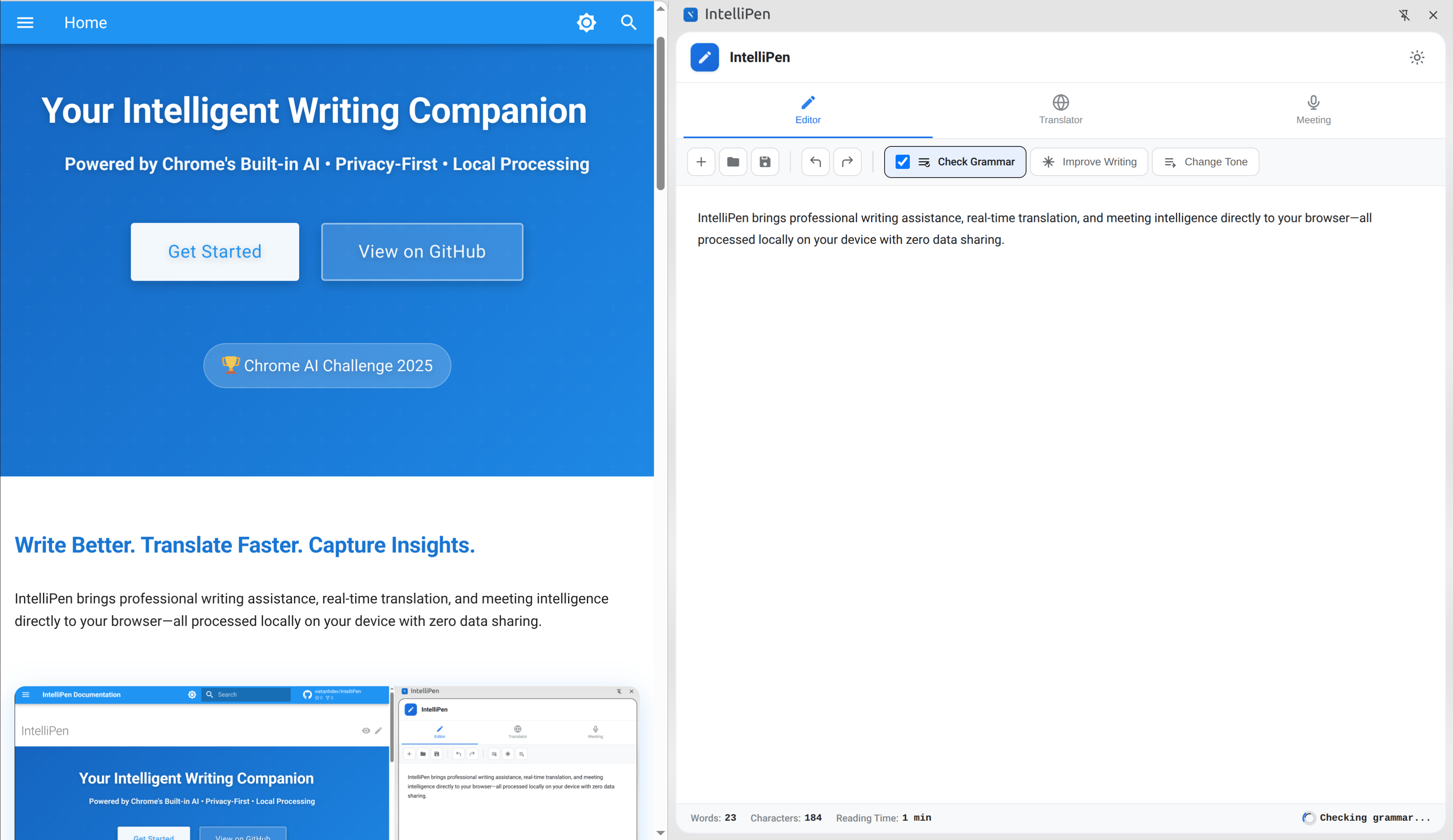Activate Change Tone mode
Viewport: 1453px width, 840px height.
click(1205, 162)
